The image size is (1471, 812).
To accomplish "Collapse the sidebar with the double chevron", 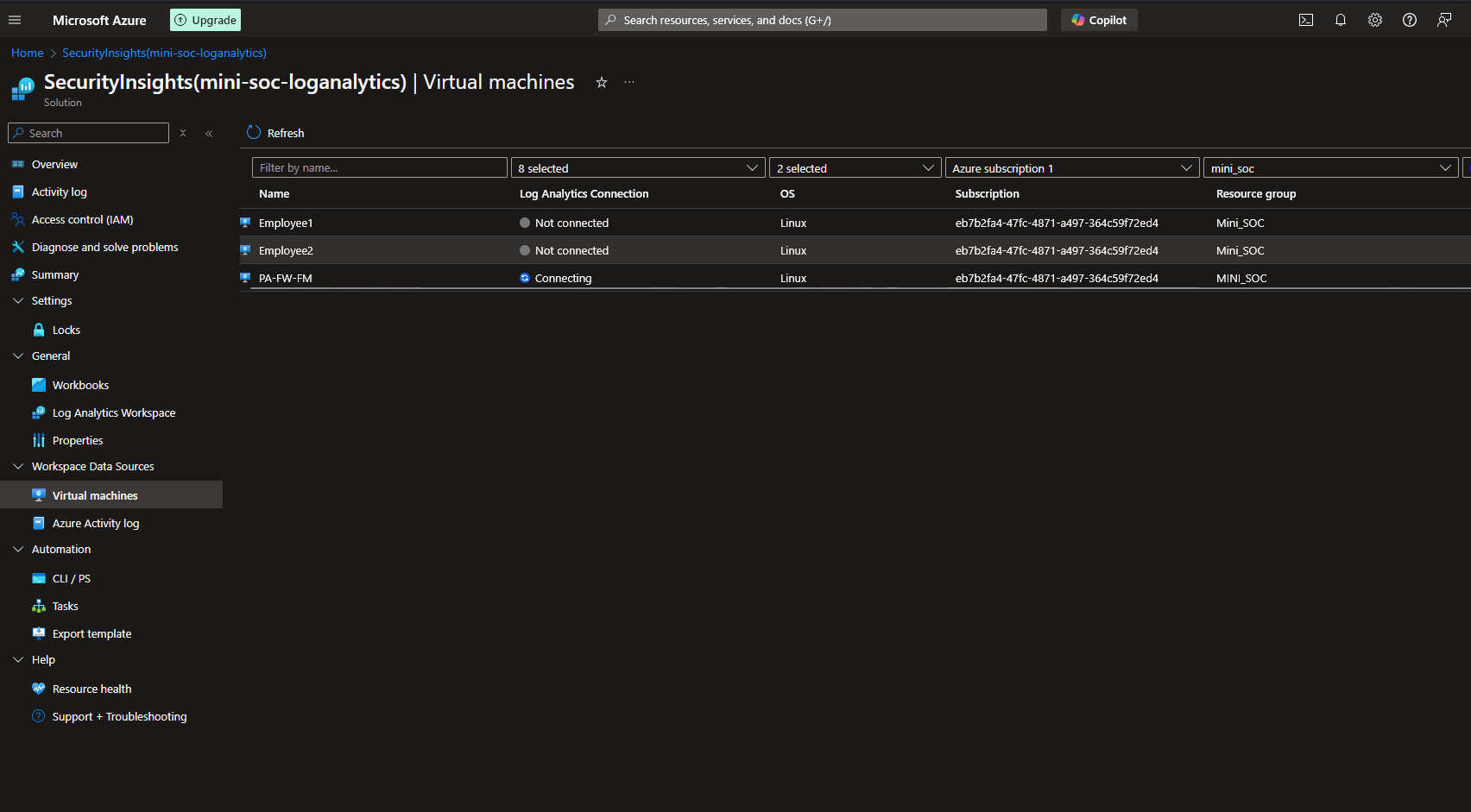I will tap(209, 133).
